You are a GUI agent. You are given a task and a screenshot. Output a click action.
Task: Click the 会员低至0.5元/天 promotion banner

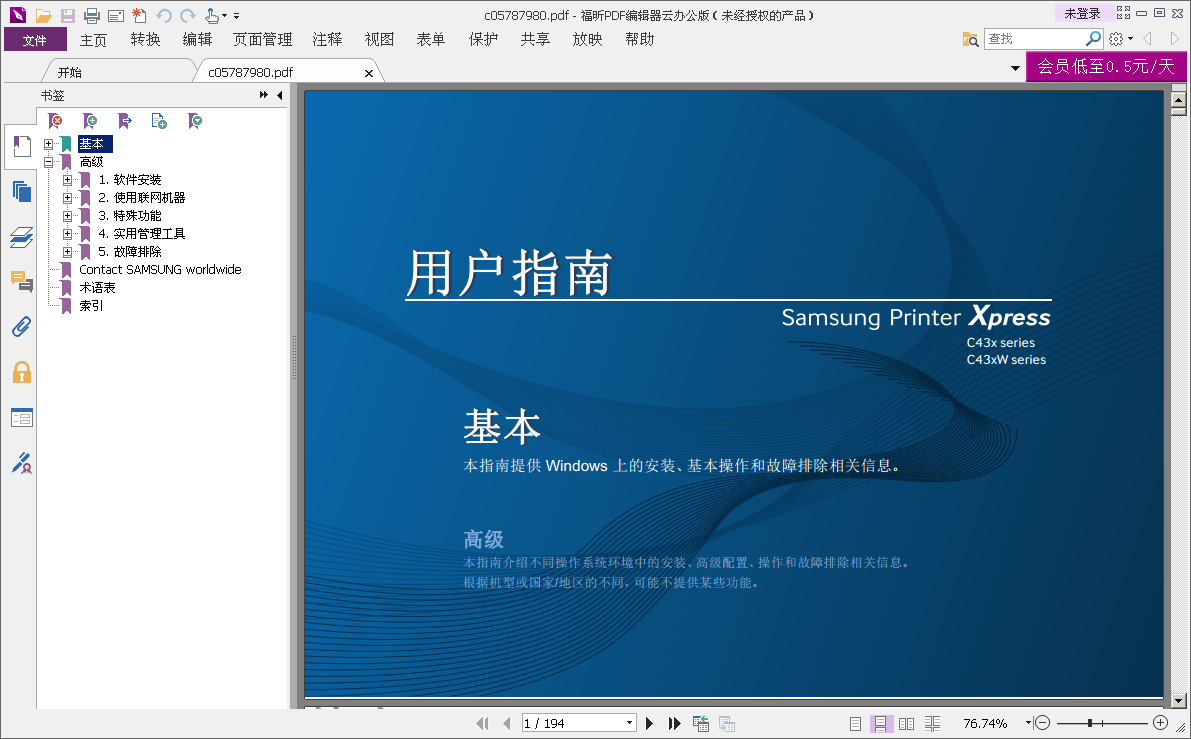tap(1106, 66)
